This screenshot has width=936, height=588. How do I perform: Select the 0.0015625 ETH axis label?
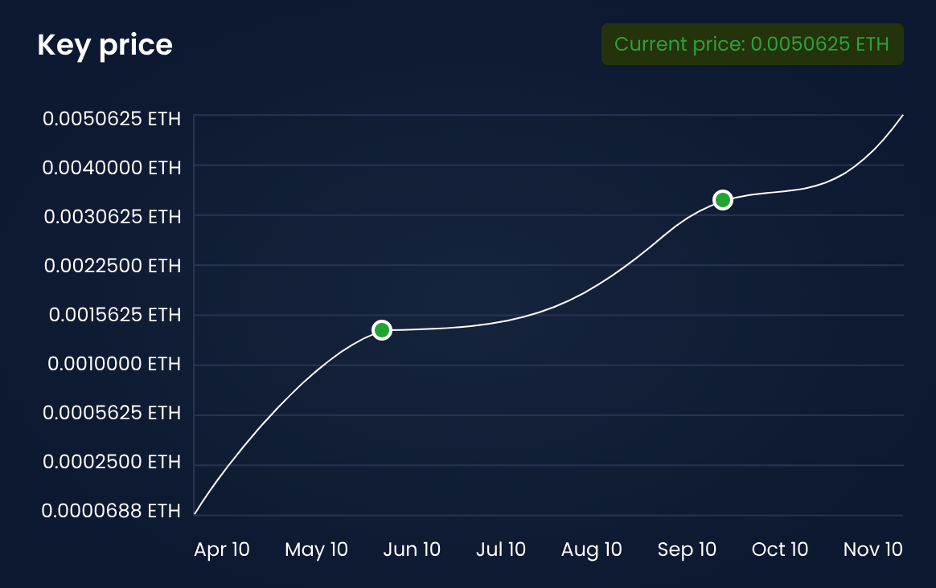click(115, 315)
